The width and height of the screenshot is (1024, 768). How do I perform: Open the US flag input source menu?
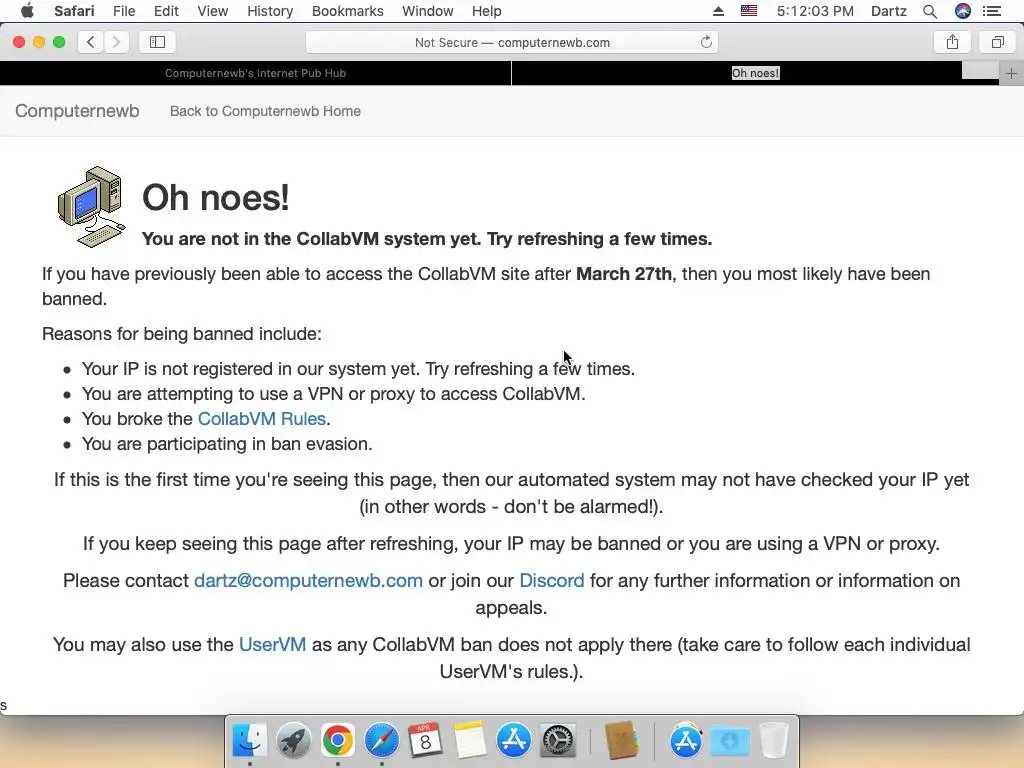click(749, 11)
